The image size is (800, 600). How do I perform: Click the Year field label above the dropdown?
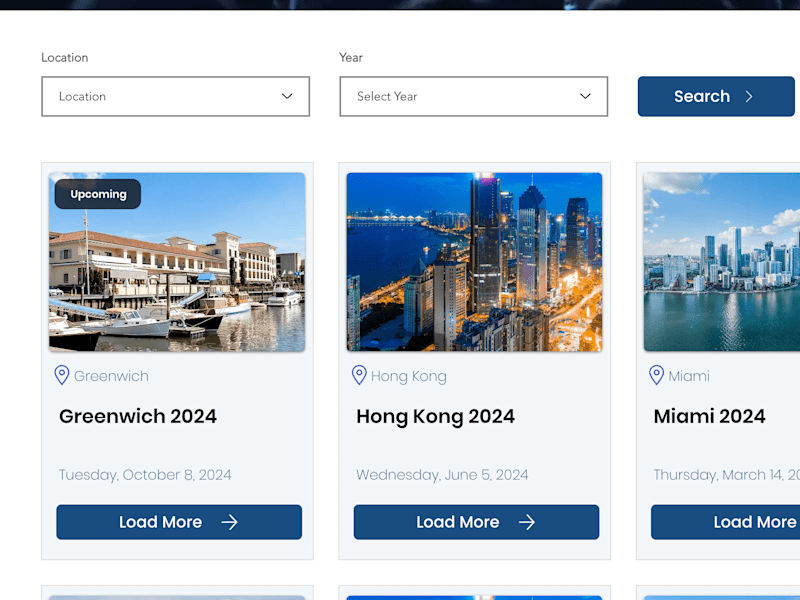tap(351, 58)
